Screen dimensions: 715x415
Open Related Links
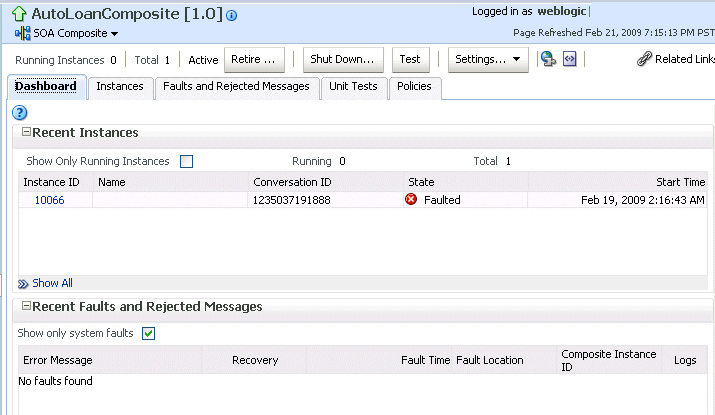pos(685,59)
